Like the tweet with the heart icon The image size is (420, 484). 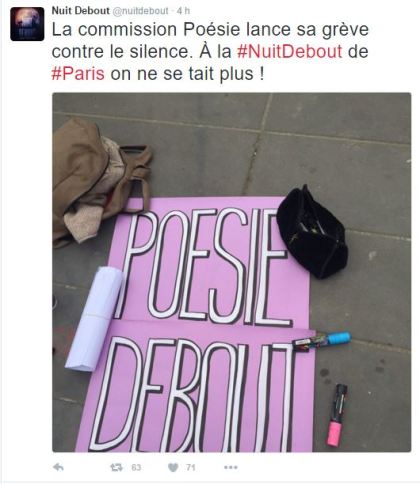click(173, 468)
